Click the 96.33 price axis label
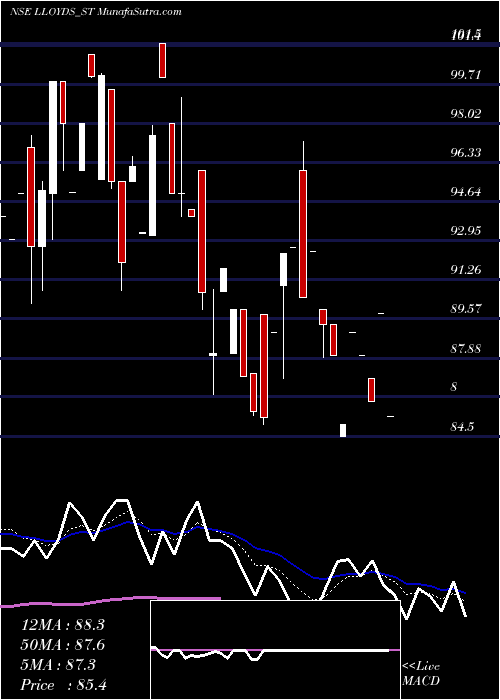 pyautogui.click(x=466, y=153)
